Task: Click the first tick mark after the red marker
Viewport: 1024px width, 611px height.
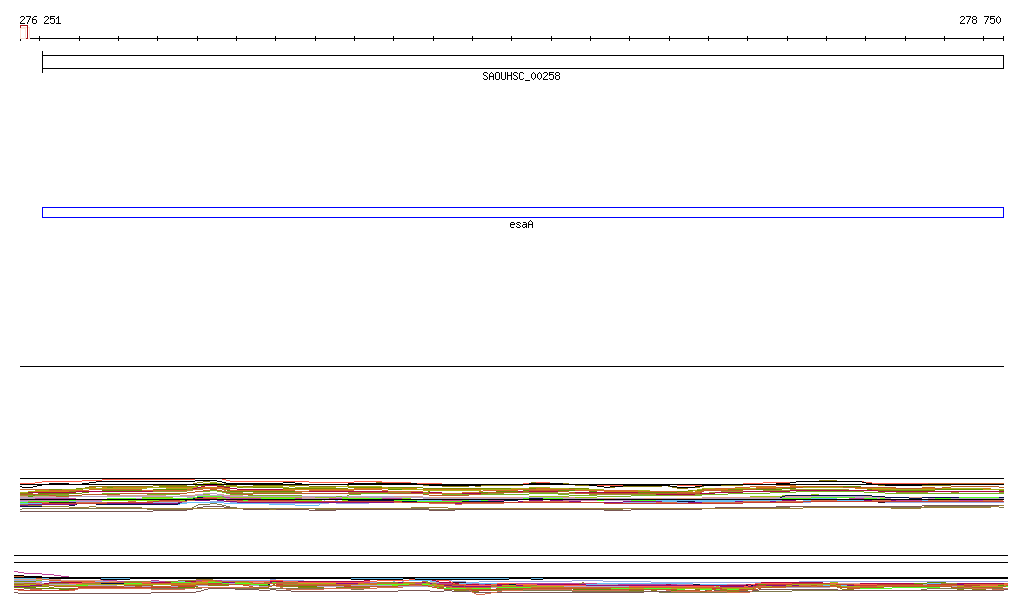Action: pyautogui.click(x=40, y=39)
